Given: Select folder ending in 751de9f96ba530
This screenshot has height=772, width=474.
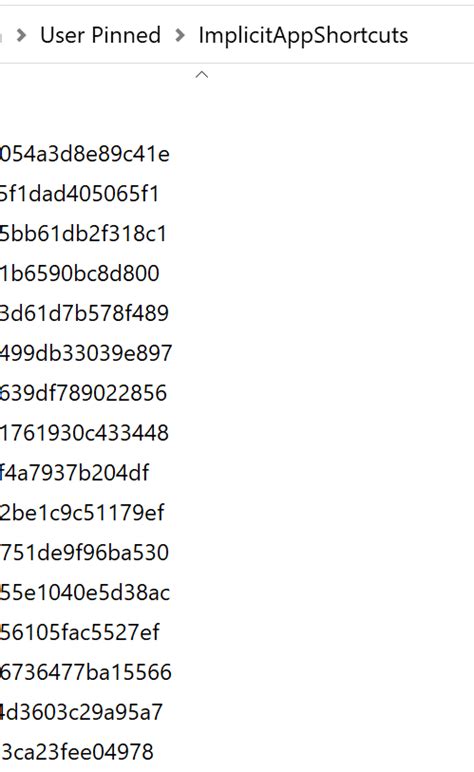Looking at the screenshot, I should click(84, 553).
